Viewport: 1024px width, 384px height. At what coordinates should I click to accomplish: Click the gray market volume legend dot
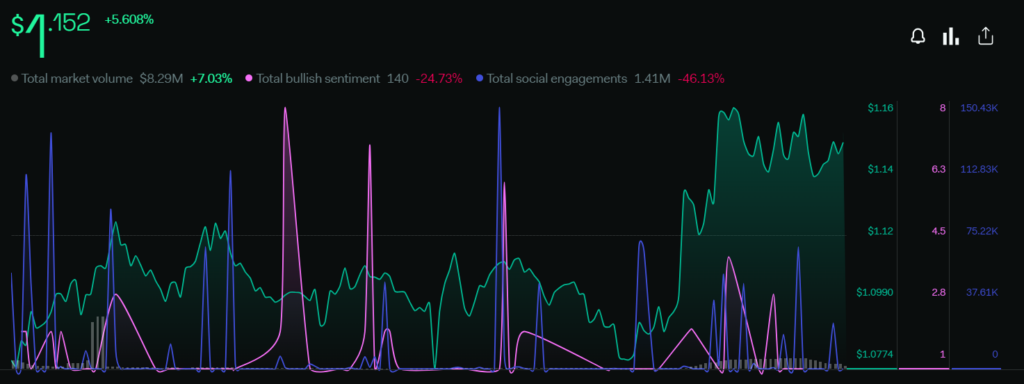pos(14,78)
